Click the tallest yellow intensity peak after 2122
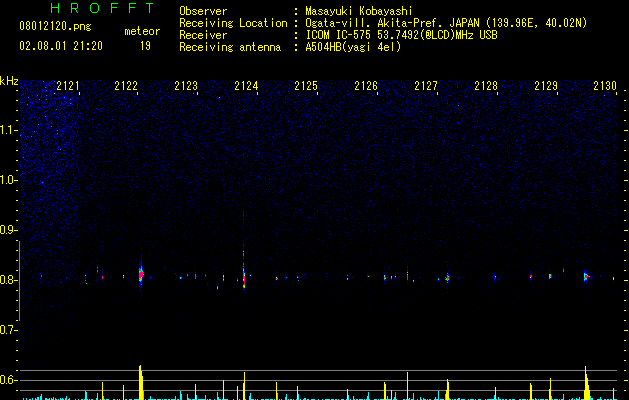The image size is (629, 400). coord(141,382)
